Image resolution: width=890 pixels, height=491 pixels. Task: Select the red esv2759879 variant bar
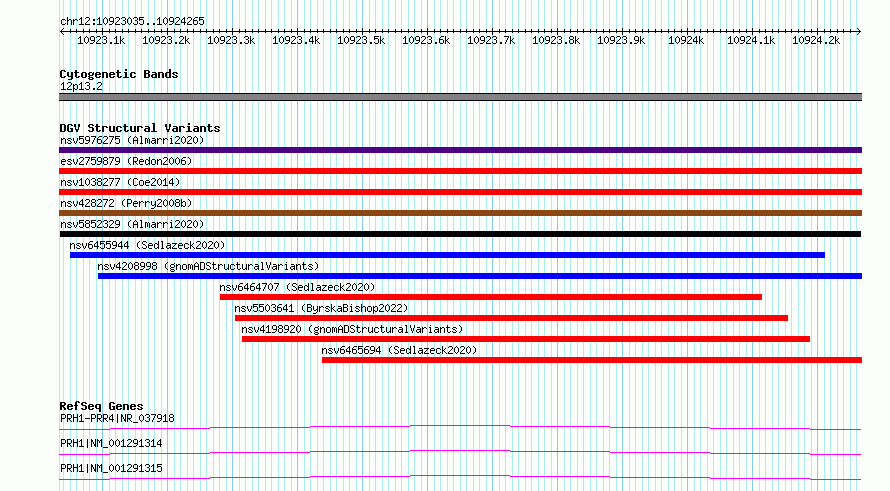click(460, 171)
